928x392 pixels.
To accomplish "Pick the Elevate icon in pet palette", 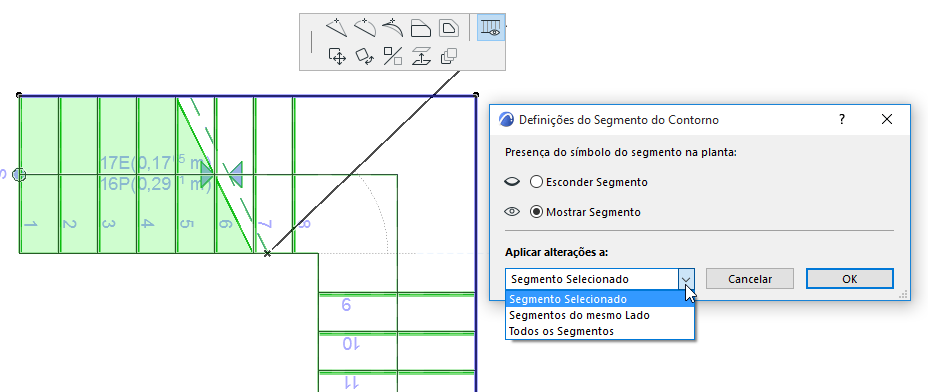I will coord(421,56).
